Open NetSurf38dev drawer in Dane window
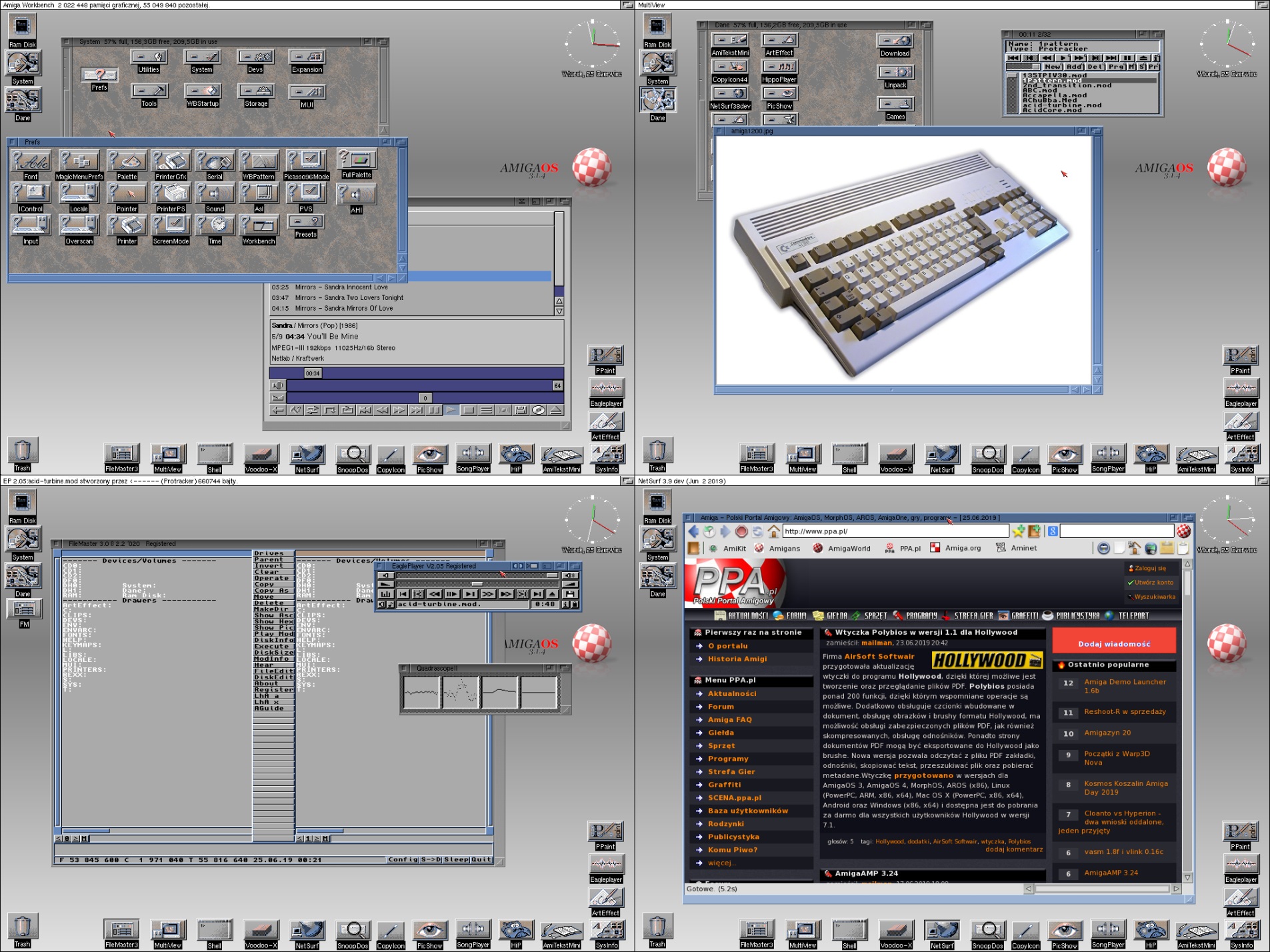The image size is (1270, 952). 730,98
